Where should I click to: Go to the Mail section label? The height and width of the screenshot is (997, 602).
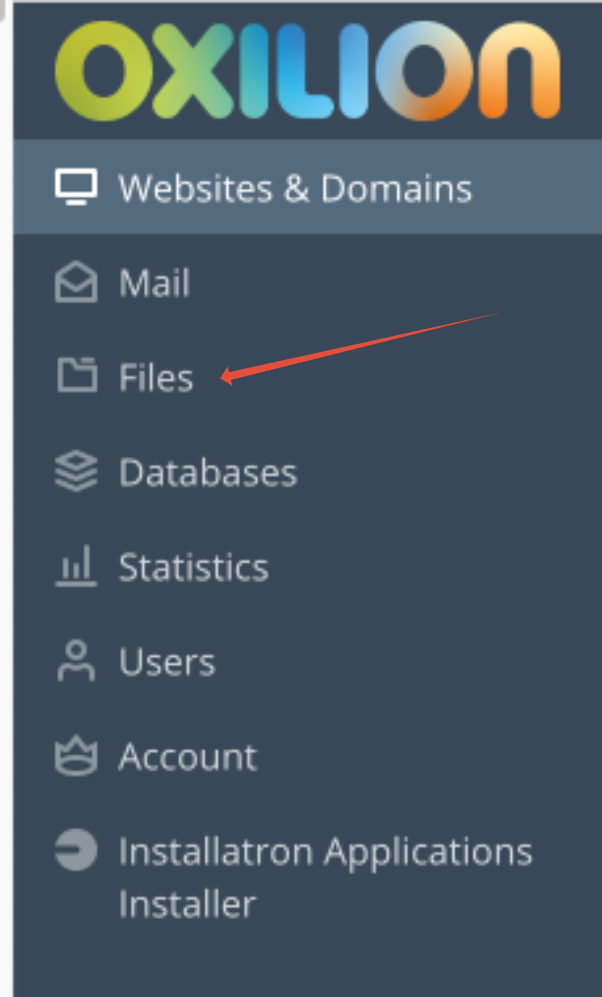tap(154, 282)
